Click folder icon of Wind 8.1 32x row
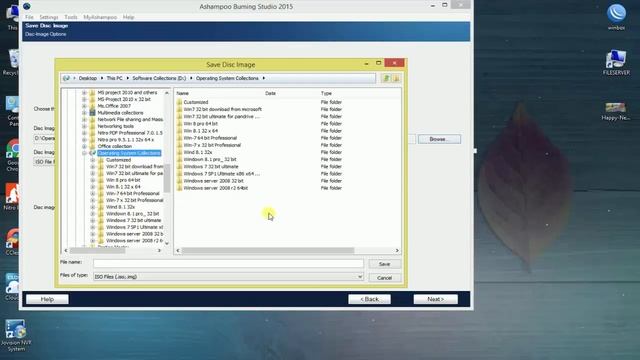The image size is (640, 360). (x=179, y=152)
